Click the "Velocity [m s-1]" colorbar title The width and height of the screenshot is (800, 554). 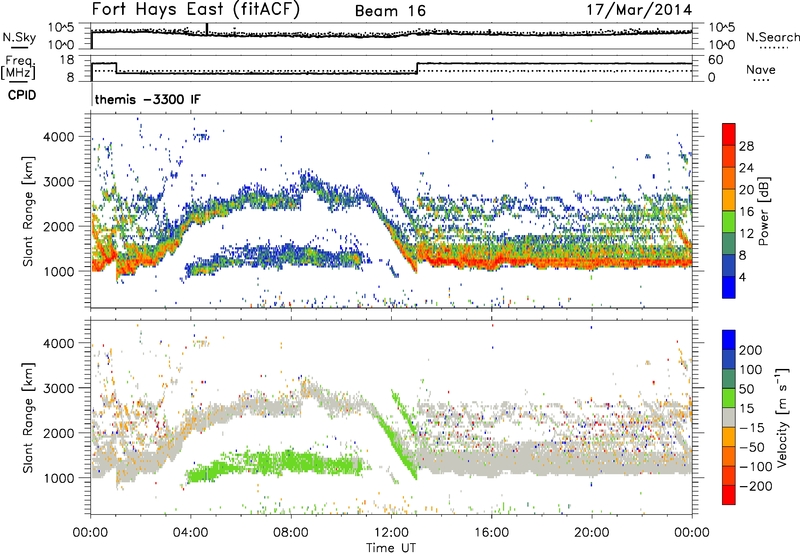[782, 417]
